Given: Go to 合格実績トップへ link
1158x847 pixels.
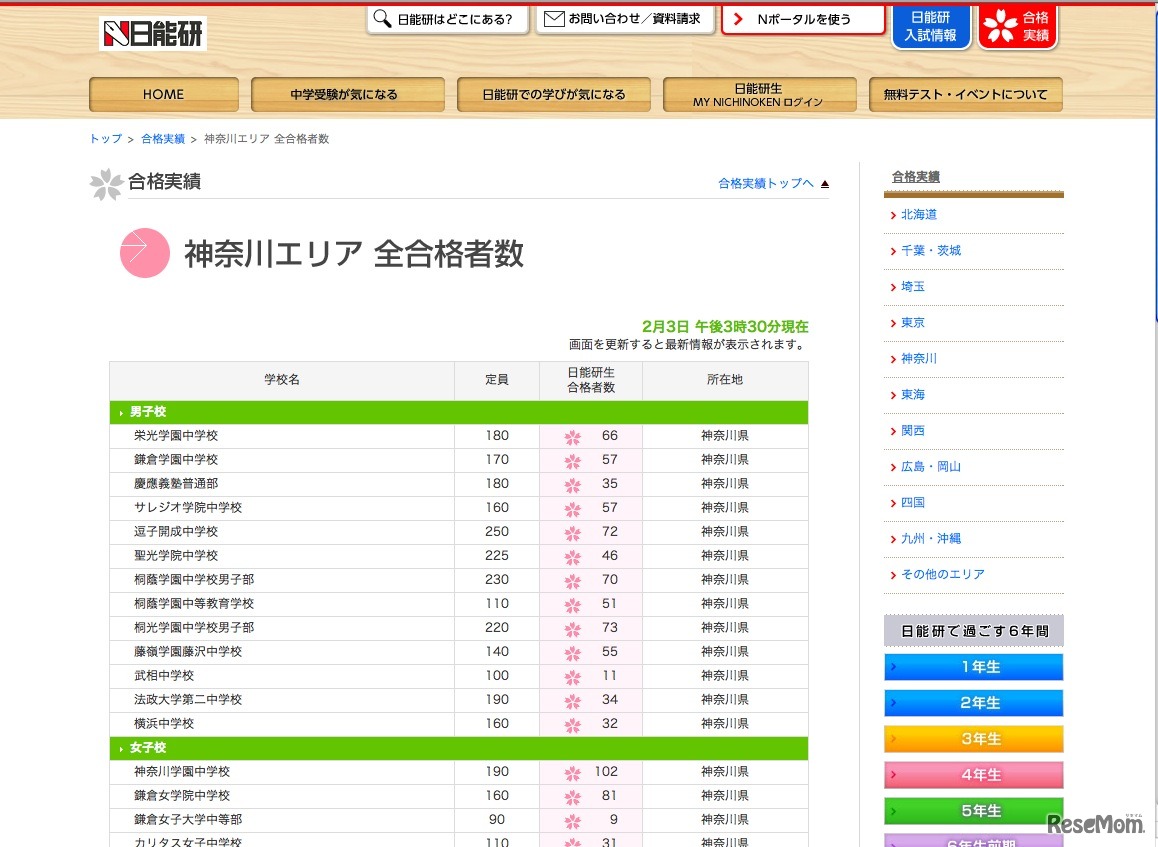Looking at the screenshot, I should click(x=765, y=183).
